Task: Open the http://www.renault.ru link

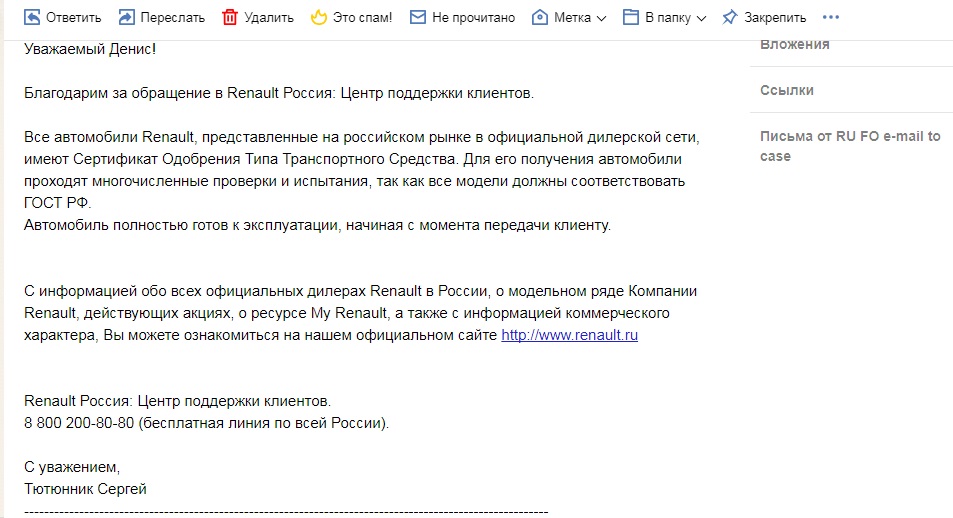Action: 569,335
